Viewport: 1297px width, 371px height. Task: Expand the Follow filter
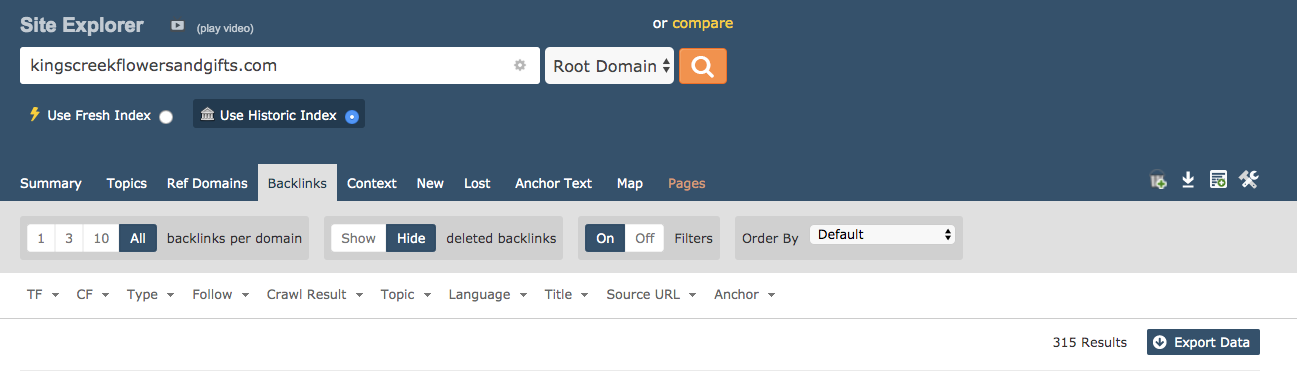221,295
